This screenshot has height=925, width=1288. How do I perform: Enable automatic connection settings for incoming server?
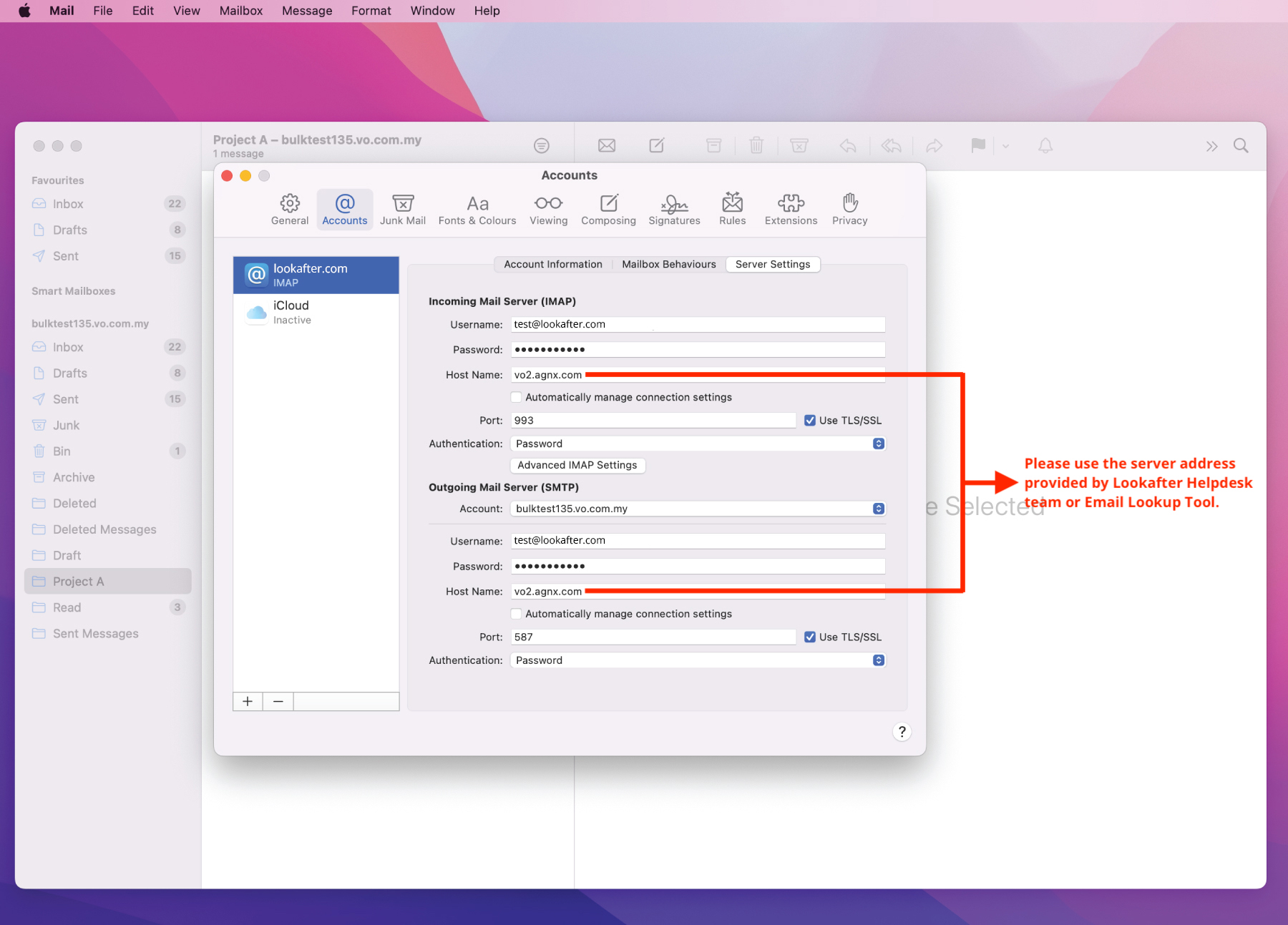tap(517, 398)
